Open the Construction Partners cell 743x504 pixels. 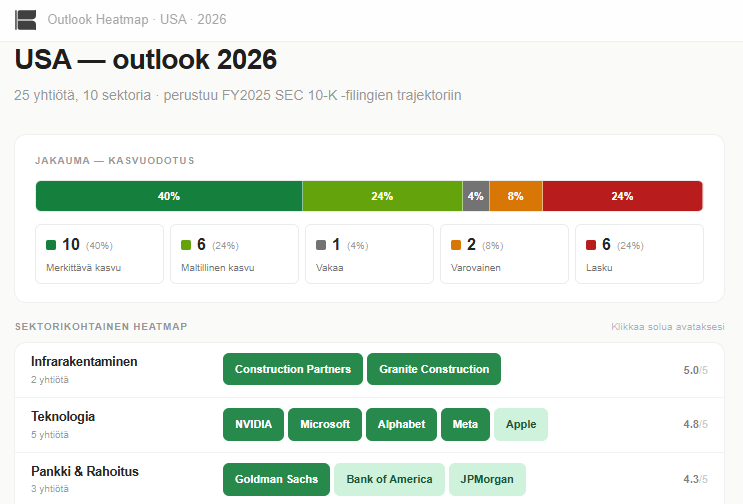tap(293, 369)
